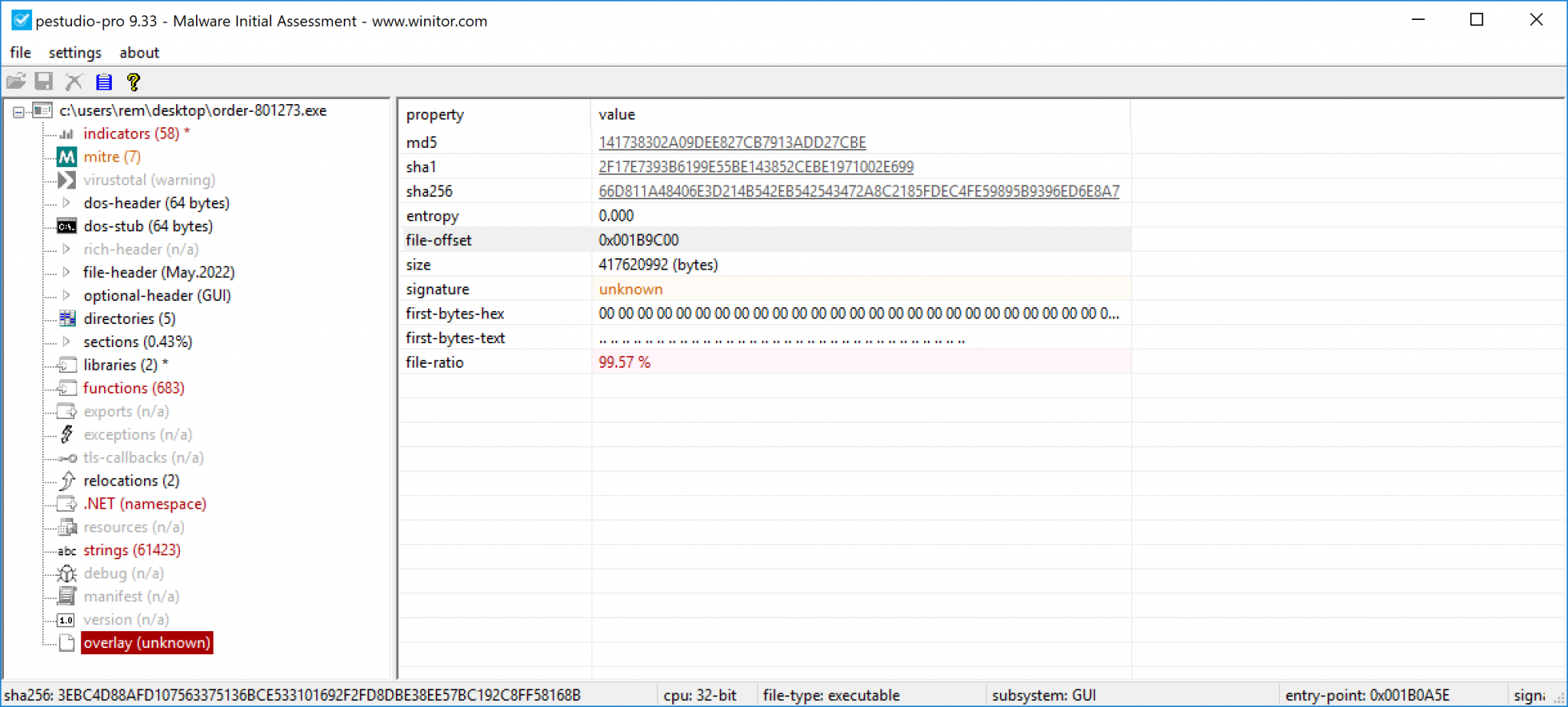1568x707 pixels.
Task: Follow the md5 hash link
Action: [x=733, y=142]
